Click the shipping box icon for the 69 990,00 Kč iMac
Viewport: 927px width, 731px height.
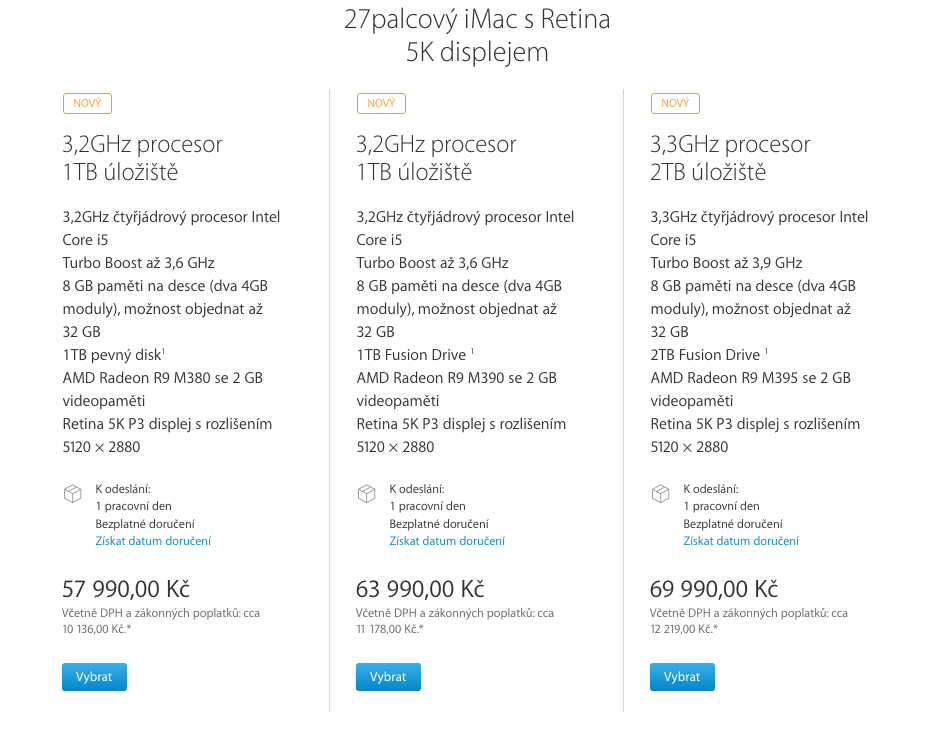[x=660, y=494]
